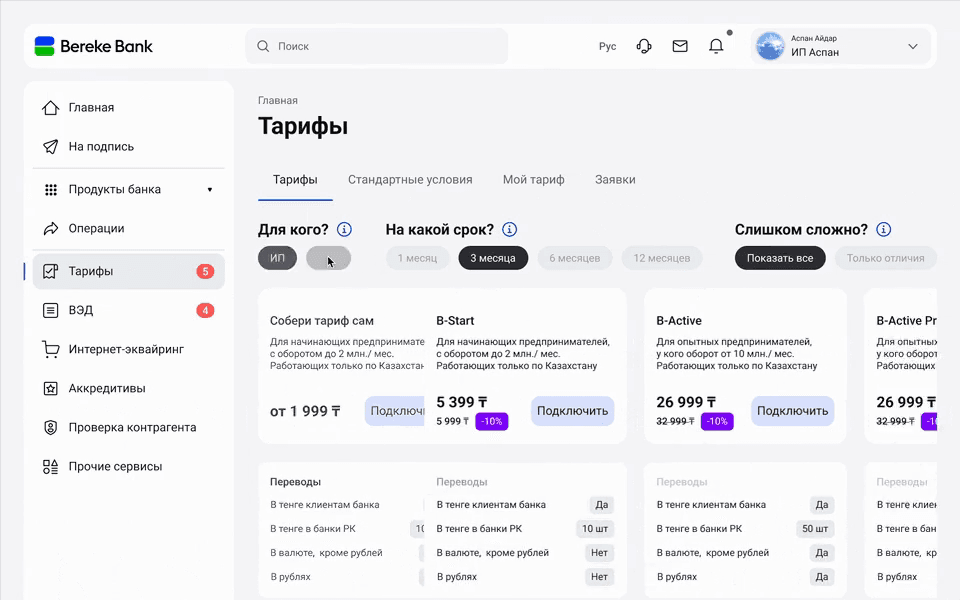The height and width of the screenshot is (600, 960).
Task: Open the Рус language selector
Action: coord(607,47)
